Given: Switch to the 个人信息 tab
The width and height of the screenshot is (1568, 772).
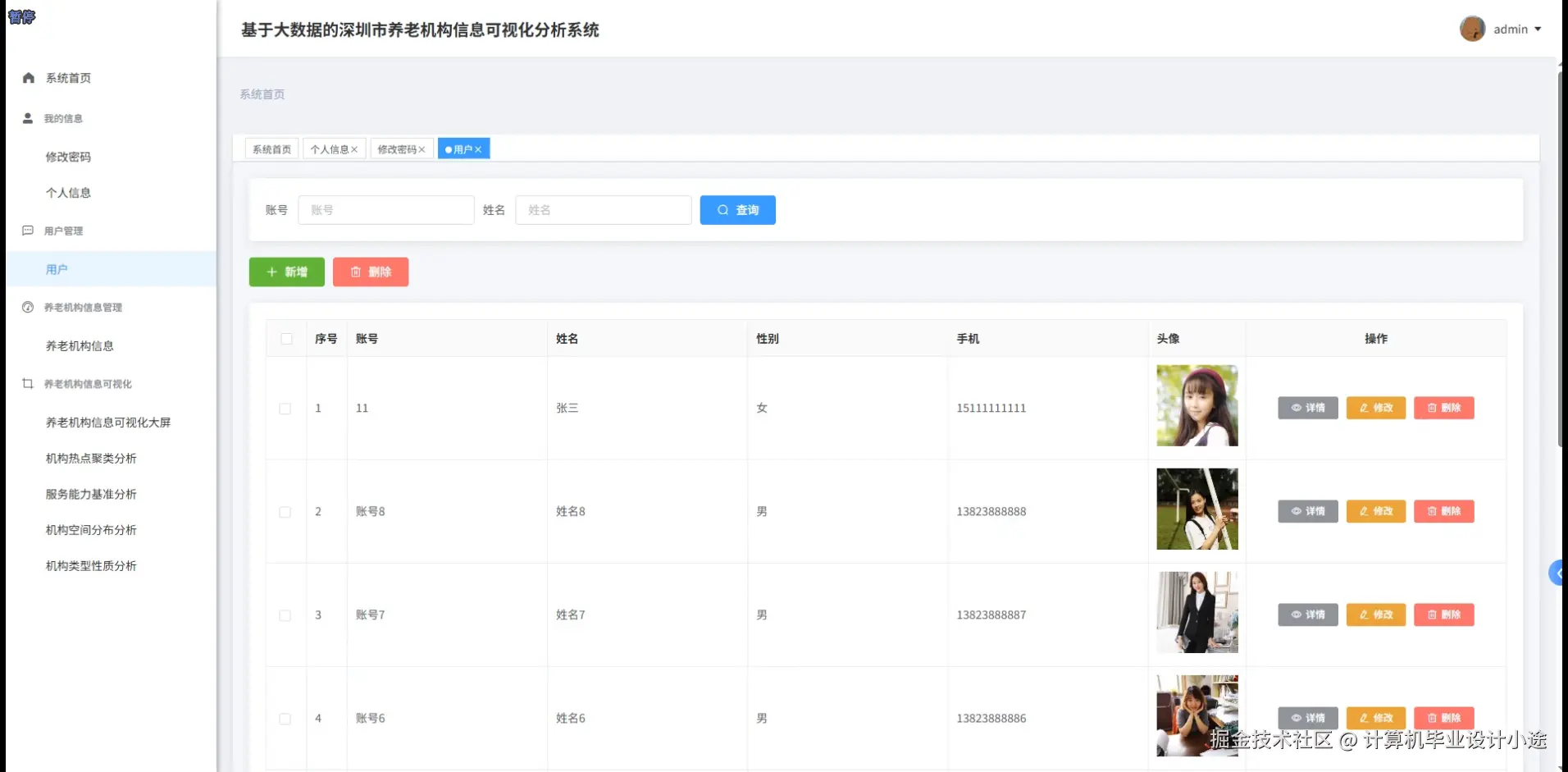Looking at the screenshot, I should pos(328,148).
